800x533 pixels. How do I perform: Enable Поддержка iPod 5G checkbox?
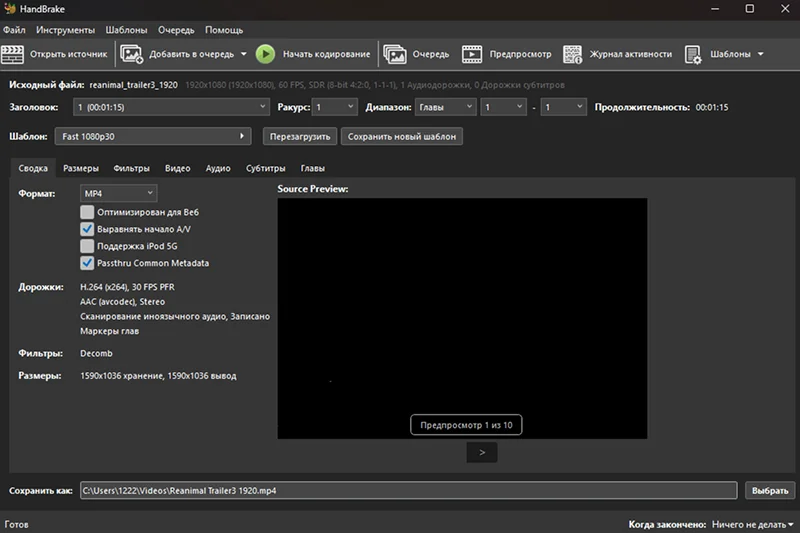(x=87, y=246)
